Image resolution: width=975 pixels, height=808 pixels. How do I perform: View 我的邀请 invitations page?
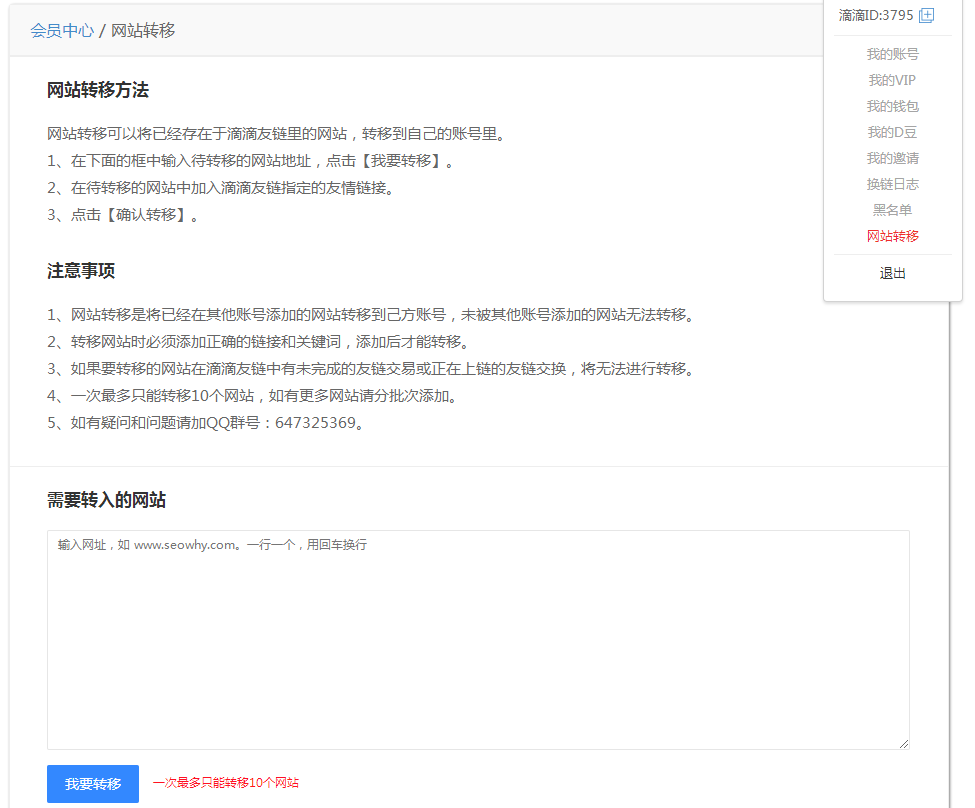pos(892,157)
